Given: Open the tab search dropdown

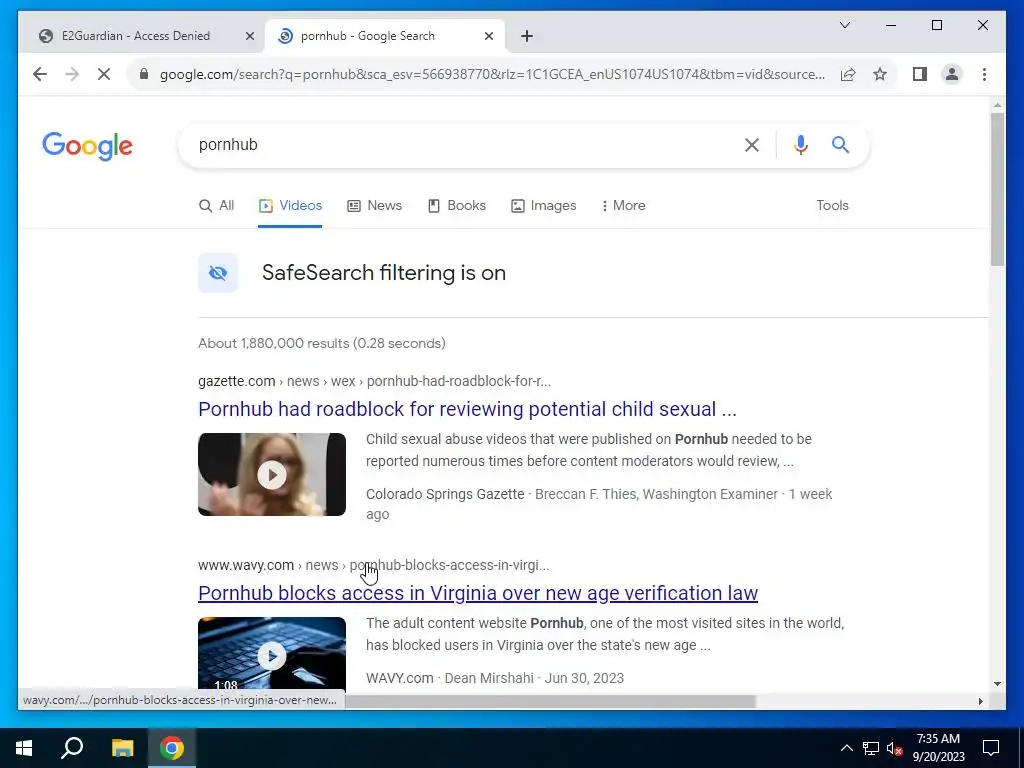Looking at the screenshot, I should (844, 25).
